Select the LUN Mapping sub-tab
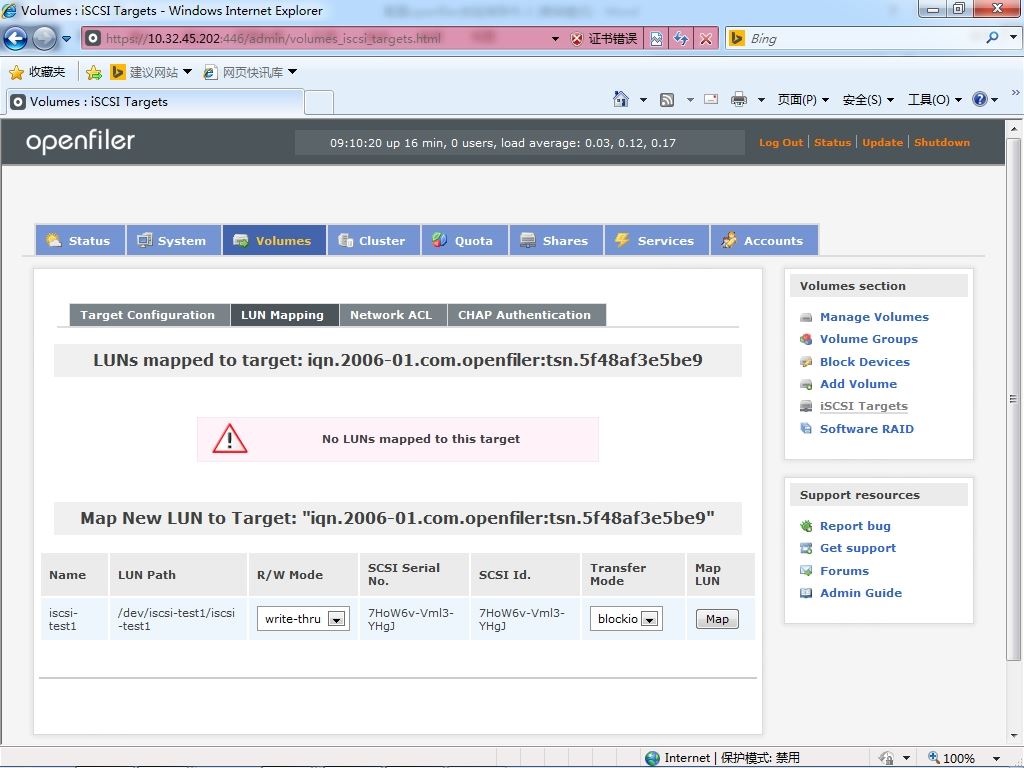 [x=283, y=315]
